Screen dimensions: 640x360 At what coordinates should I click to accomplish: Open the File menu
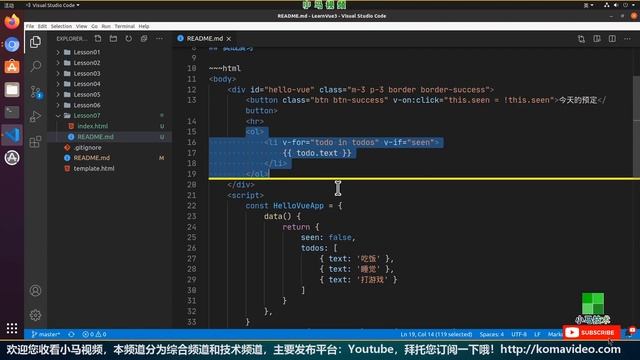coord(30,26)
